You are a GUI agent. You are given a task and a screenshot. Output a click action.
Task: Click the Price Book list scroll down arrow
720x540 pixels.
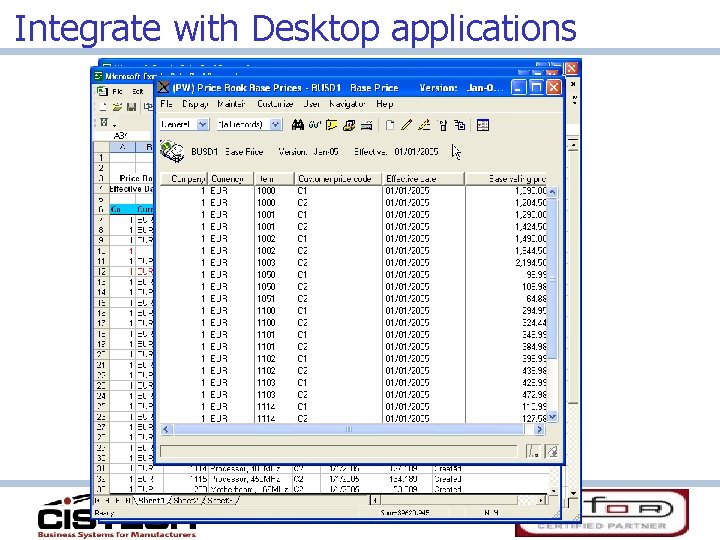552,416
